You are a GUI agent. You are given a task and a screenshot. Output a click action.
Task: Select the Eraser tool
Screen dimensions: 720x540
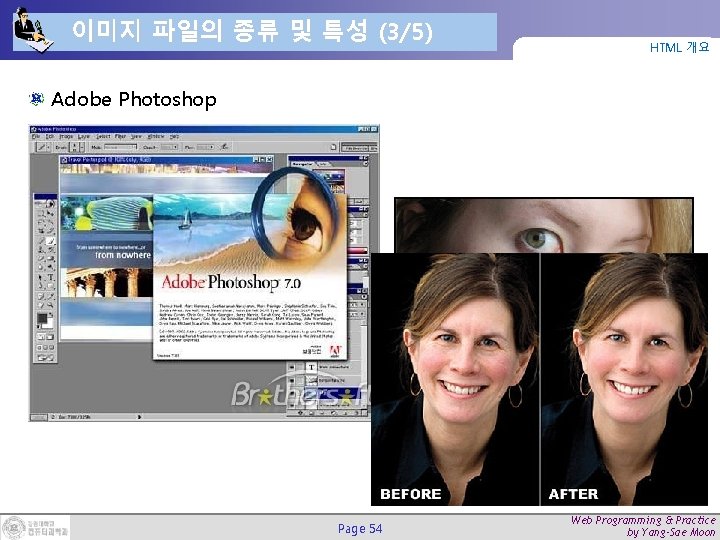(40, 259)
